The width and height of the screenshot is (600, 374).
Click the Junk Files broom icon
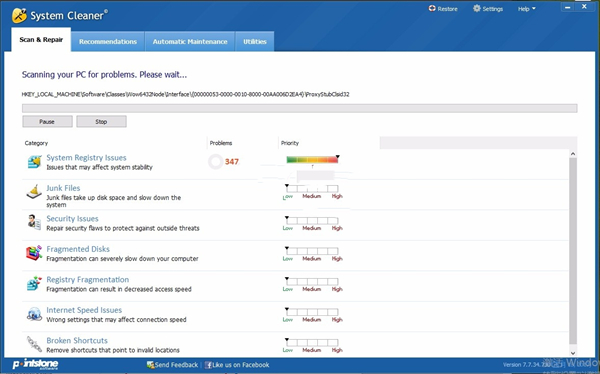34,191
